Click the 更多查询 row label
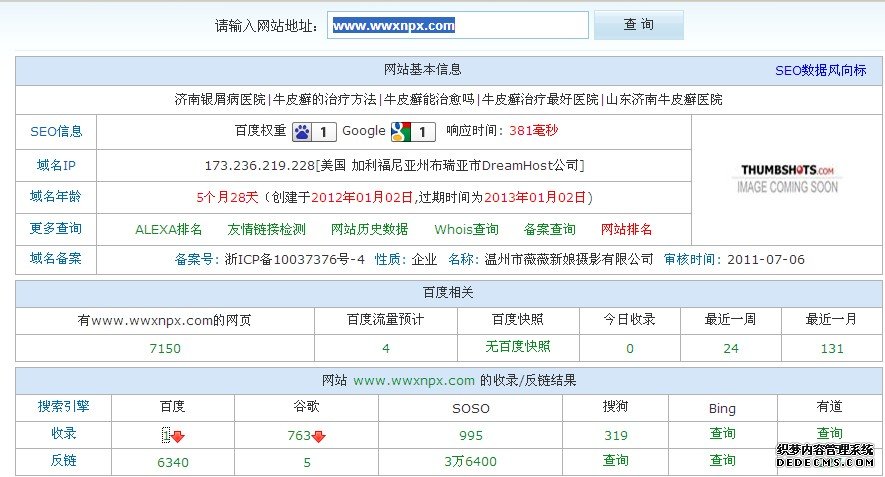 tap(56, 229)
